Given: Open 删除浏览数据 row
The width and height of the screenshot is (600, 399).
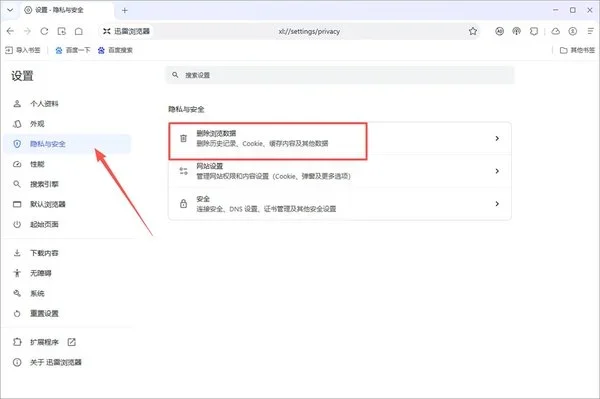Looking at the screenshot, I should point(340,138).
